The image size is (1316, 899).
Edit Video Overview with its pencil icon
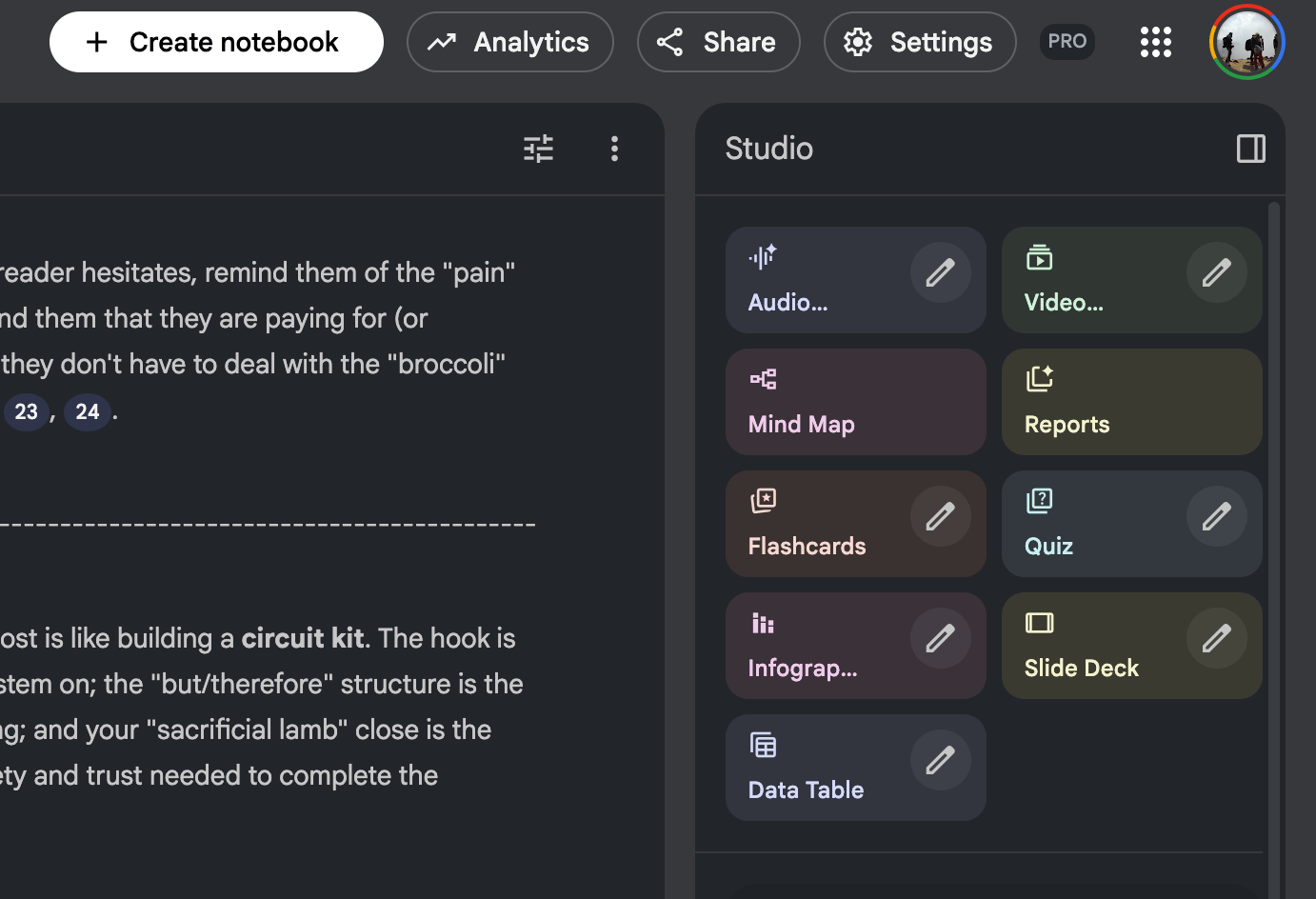pos(1216,273)
